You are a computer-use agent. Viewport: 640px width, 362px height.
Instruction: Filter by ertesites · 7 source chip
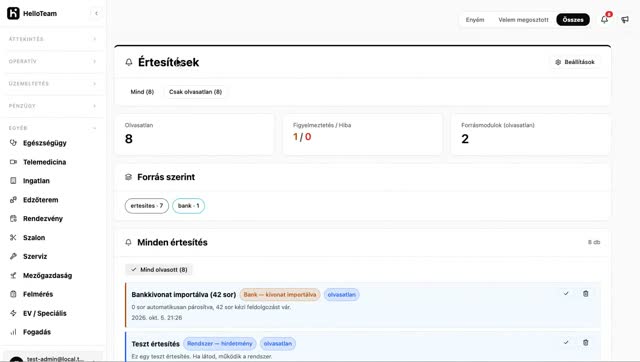coord(147,206)
